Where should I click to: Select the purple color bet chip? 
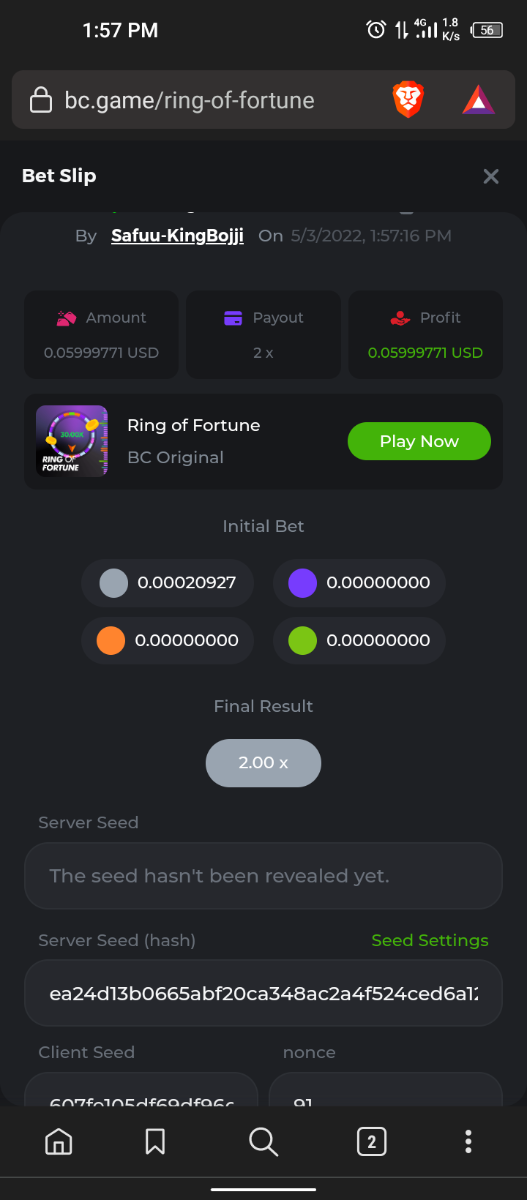(x=359, y=582)
